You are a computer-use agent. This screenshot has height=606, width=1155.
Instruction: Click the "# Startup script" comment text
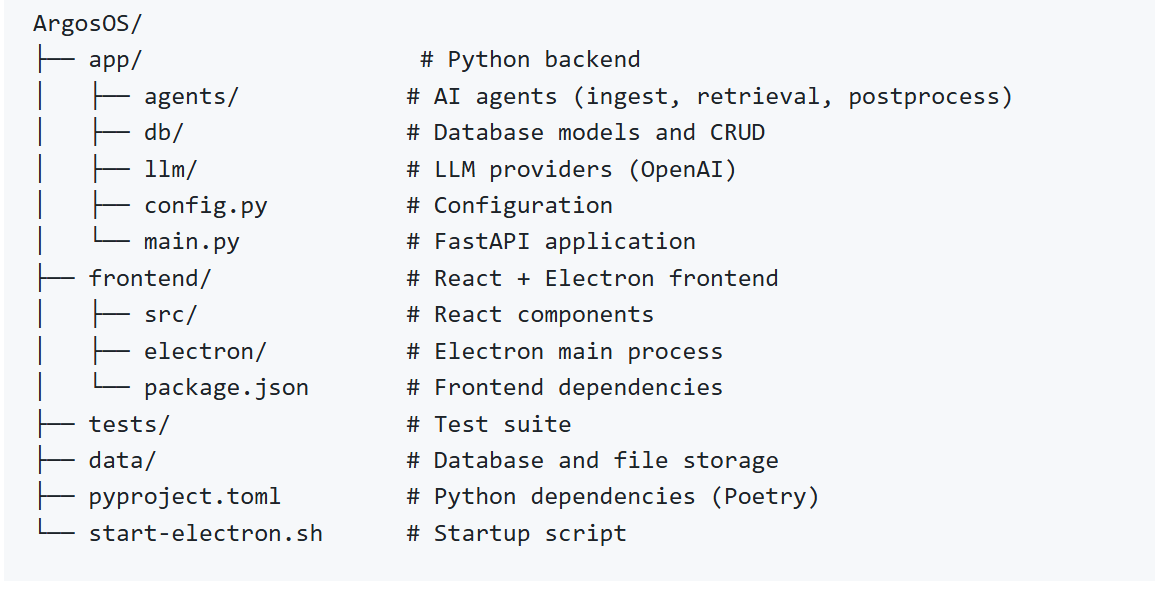tap(516, 533)
